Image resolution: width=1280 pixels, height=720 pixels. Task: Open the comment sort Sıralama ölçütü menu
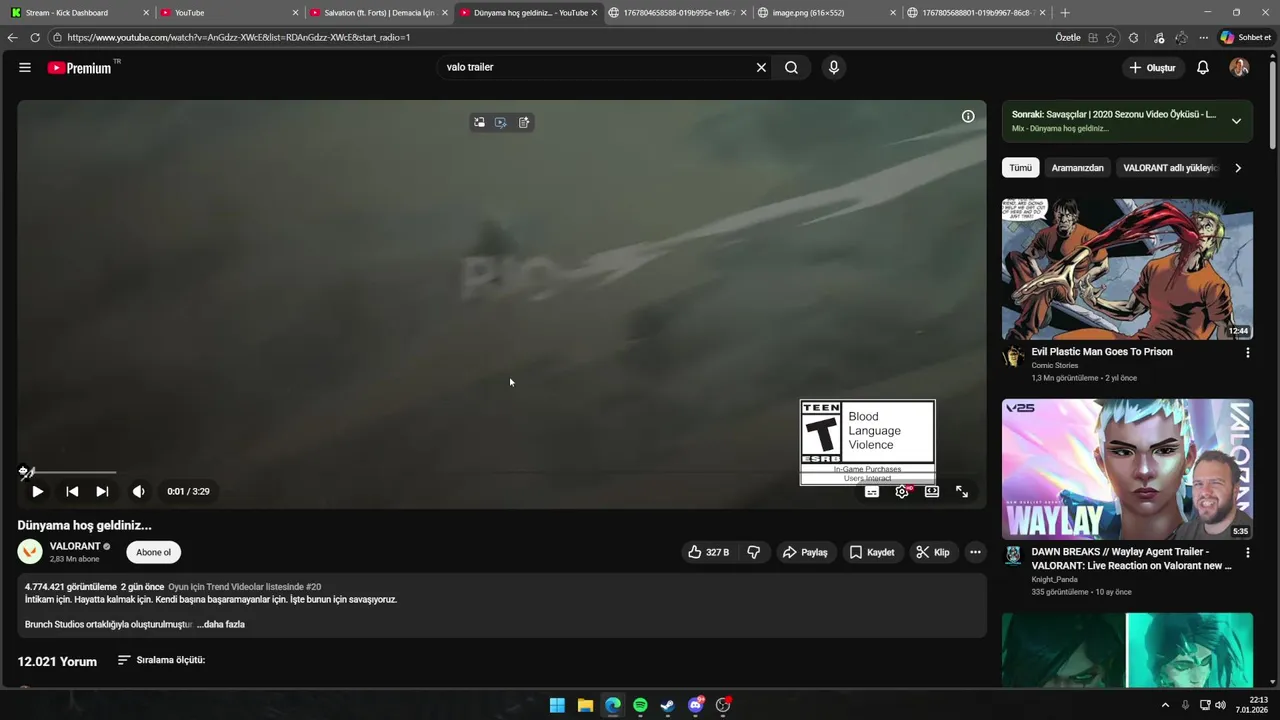coord(161,660)
